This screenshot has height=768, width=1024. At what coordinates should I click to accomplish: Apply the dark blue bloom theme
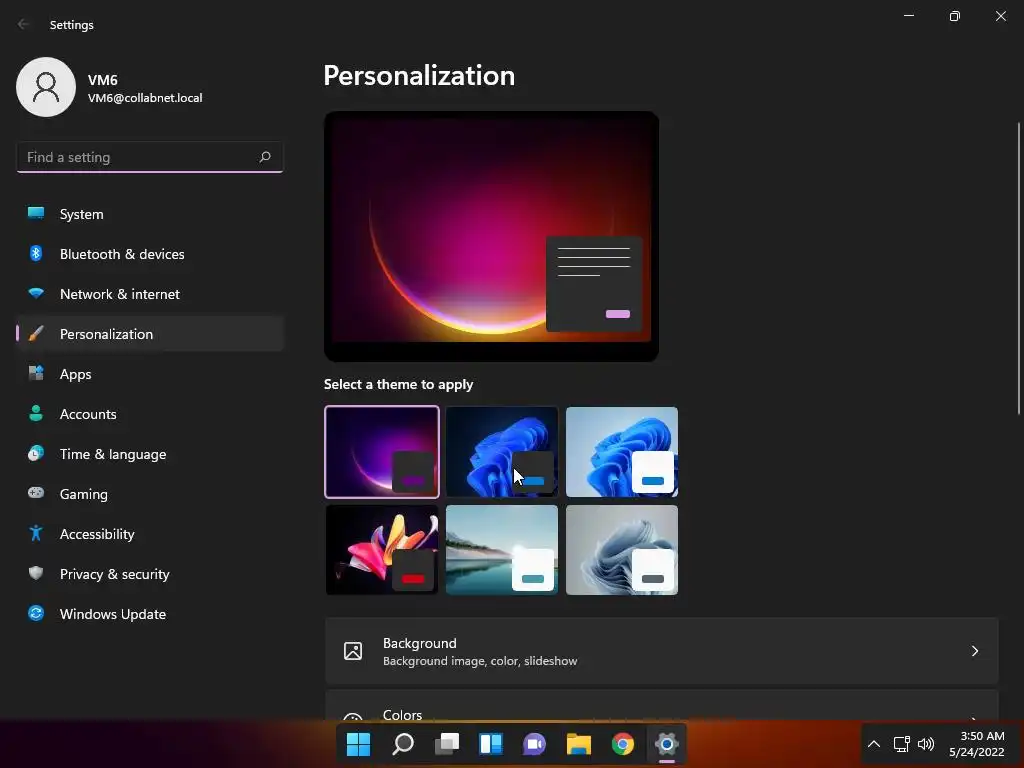tap(502, 452)
